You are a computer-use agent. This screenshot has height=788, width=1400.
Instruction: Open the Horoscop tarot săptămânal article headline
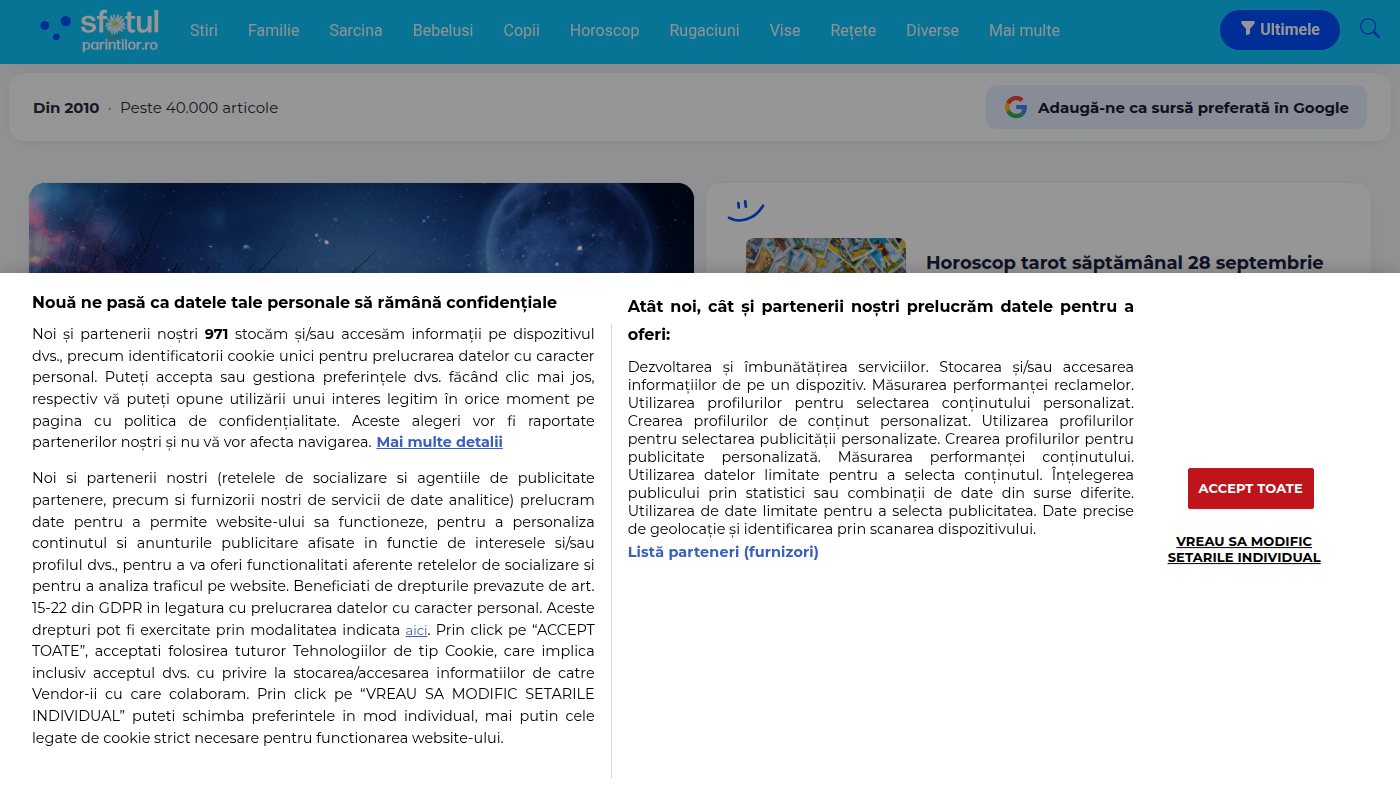click(1125, 262)
